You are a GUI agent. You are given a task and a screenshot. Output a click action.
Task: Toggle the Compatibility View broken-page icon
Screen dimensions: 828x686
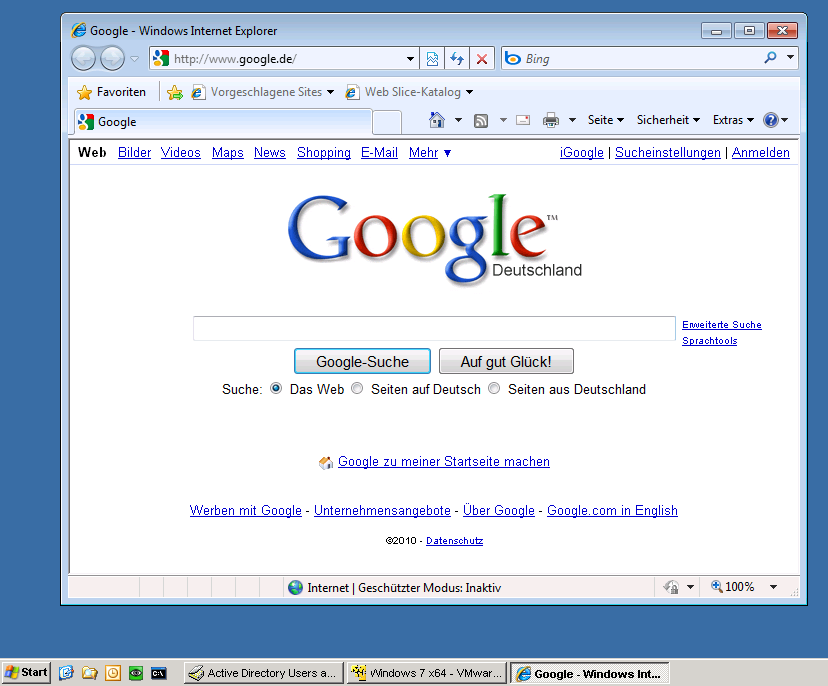[x=432, y=59]
